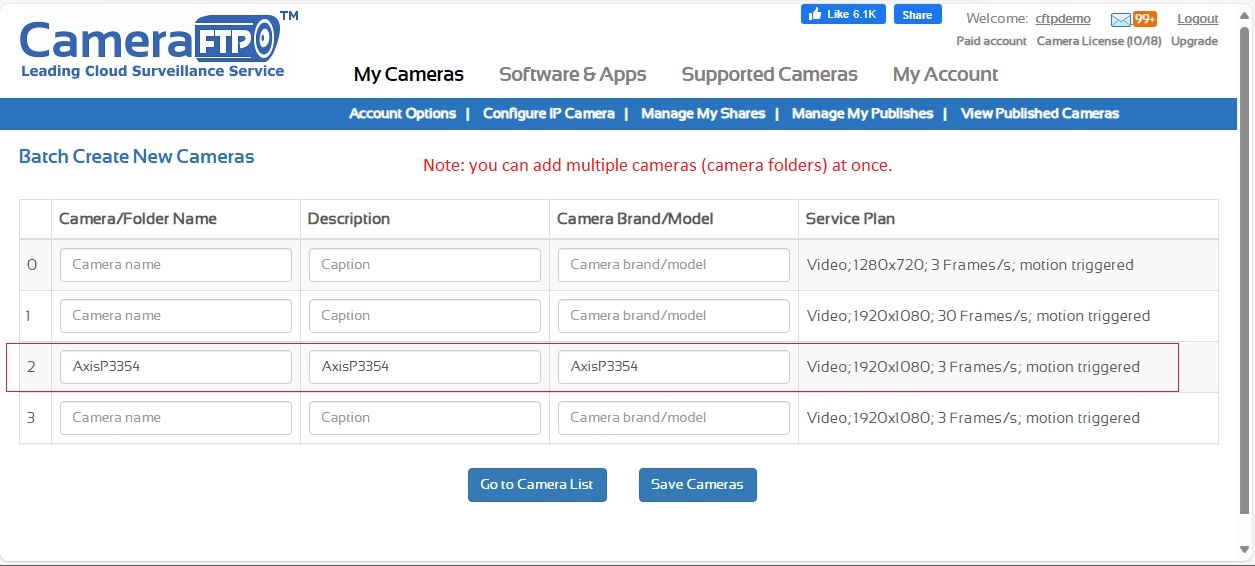1255x566 pixels.
Task: Click the Logout link
Action: [1197, 19]
